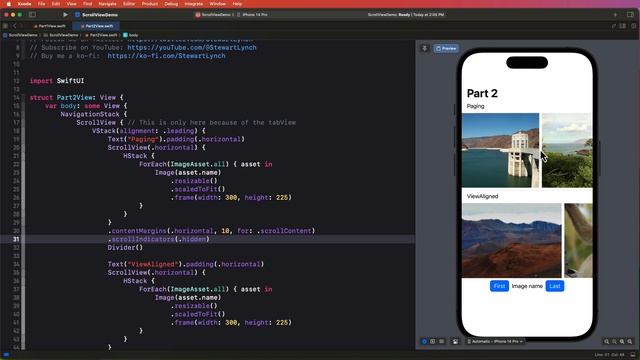Screen dimensions: 640x360
Task: Open the Window menu
Action: pyautogui.click(x=218, y=4)
